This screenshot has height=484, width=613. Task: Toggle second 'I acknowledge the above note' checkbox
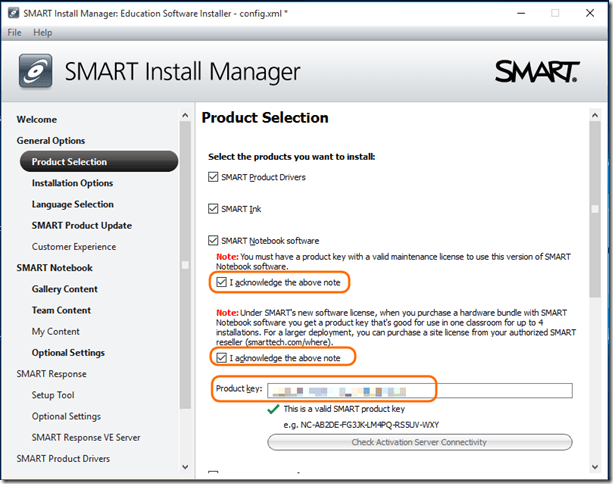[221, 357]
